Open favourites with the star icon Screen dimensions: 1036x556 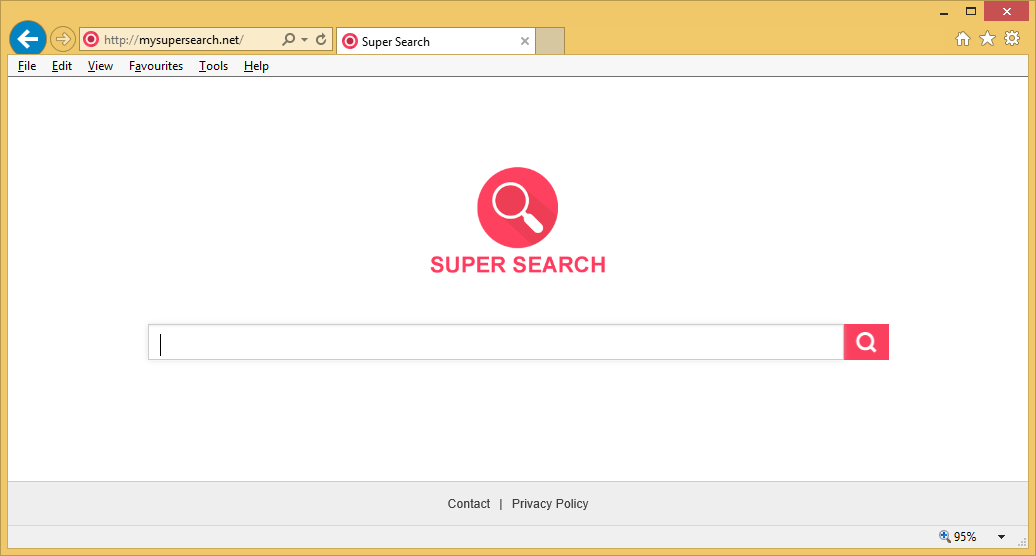point(987,39)
